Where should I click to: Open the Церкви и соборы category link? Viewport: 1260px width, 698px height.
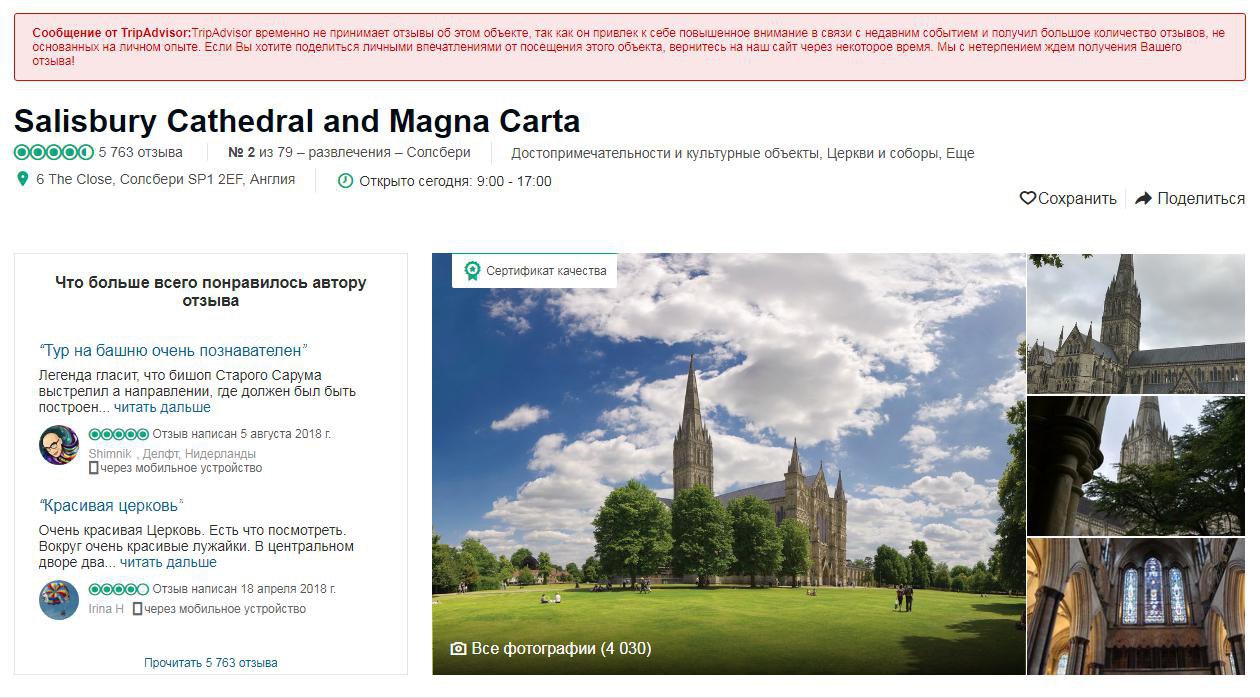click(884, 153)
